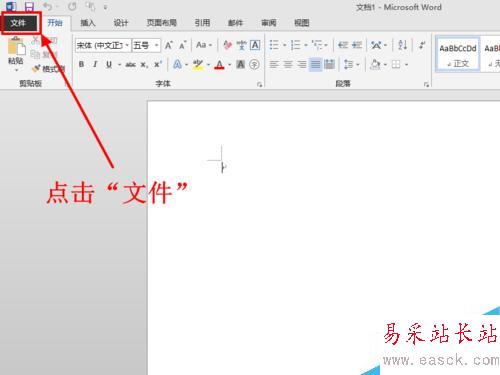Open Line and Paragraph Spacing menu
This screenshot has height=375, width=500.
pos(351,64)
